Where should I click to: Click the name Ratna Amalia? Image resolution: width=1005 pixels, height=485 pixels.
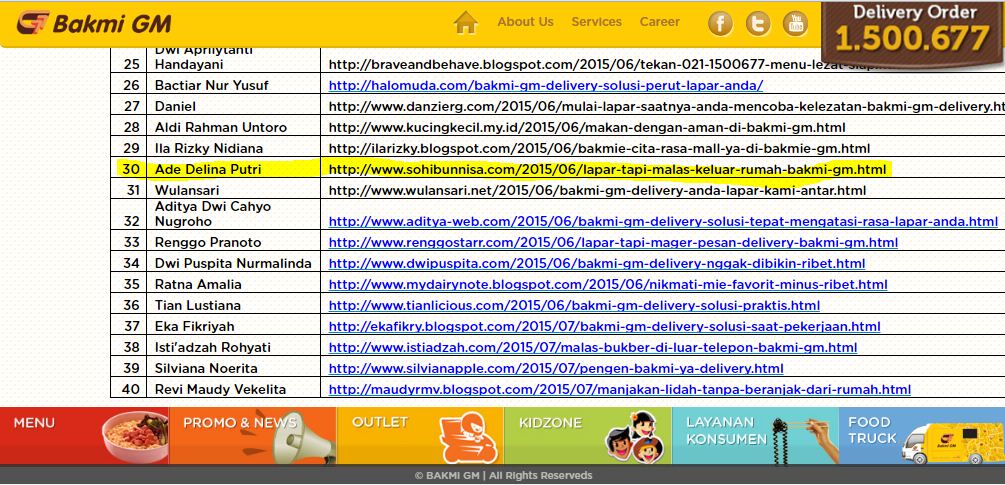[x=198, y=284]
